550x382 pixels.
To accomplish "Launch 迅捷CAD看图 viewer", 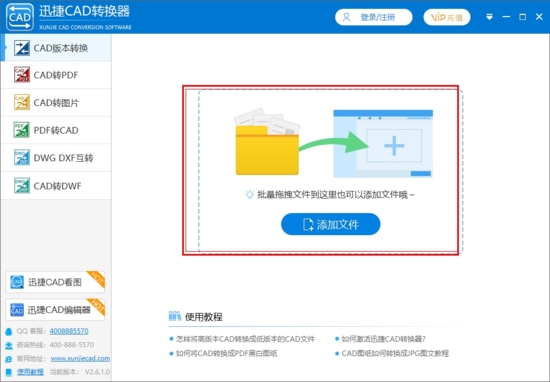I will 55,282.
